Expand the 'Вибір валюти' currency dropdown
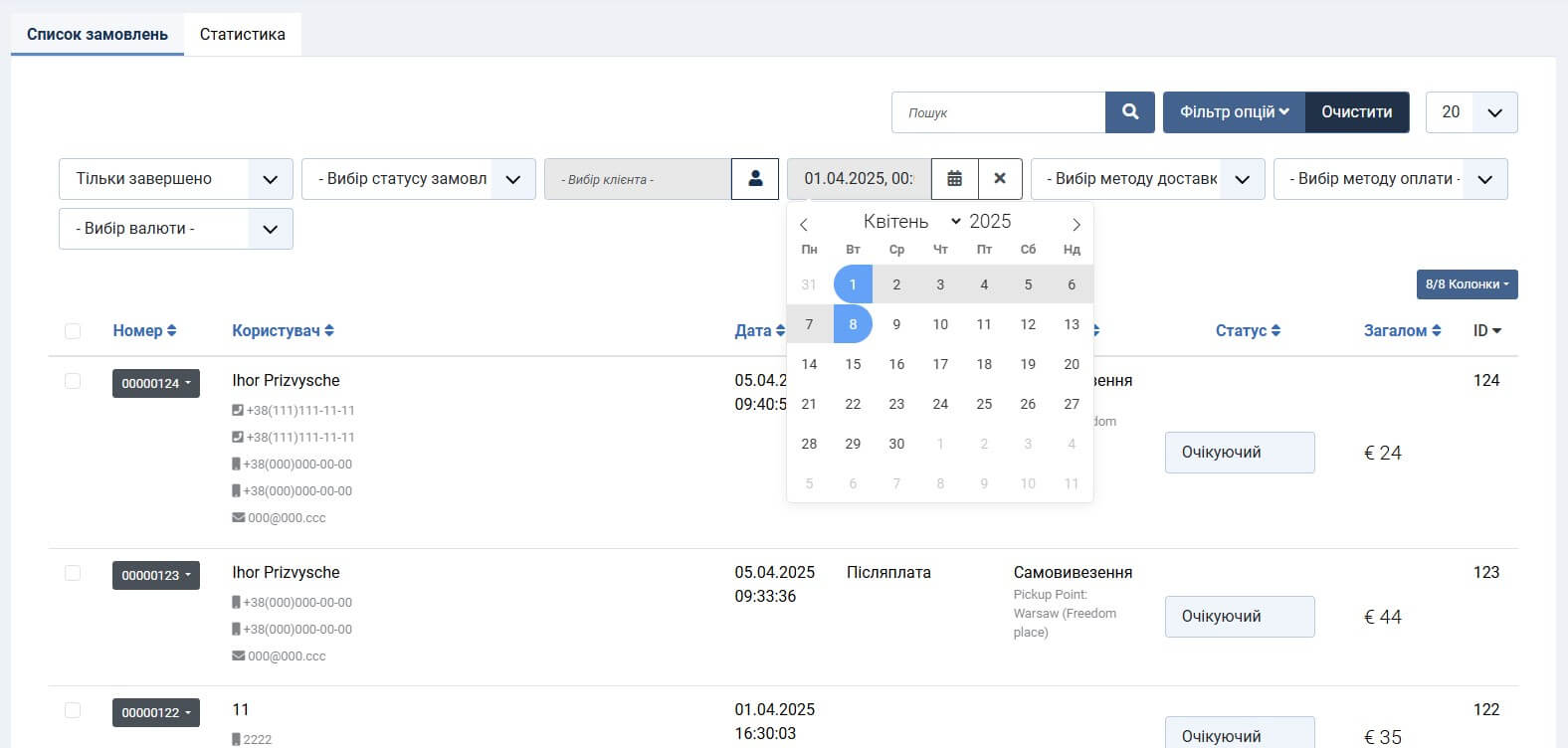This screenshot has width=1568, height=748. pos(175,229)
